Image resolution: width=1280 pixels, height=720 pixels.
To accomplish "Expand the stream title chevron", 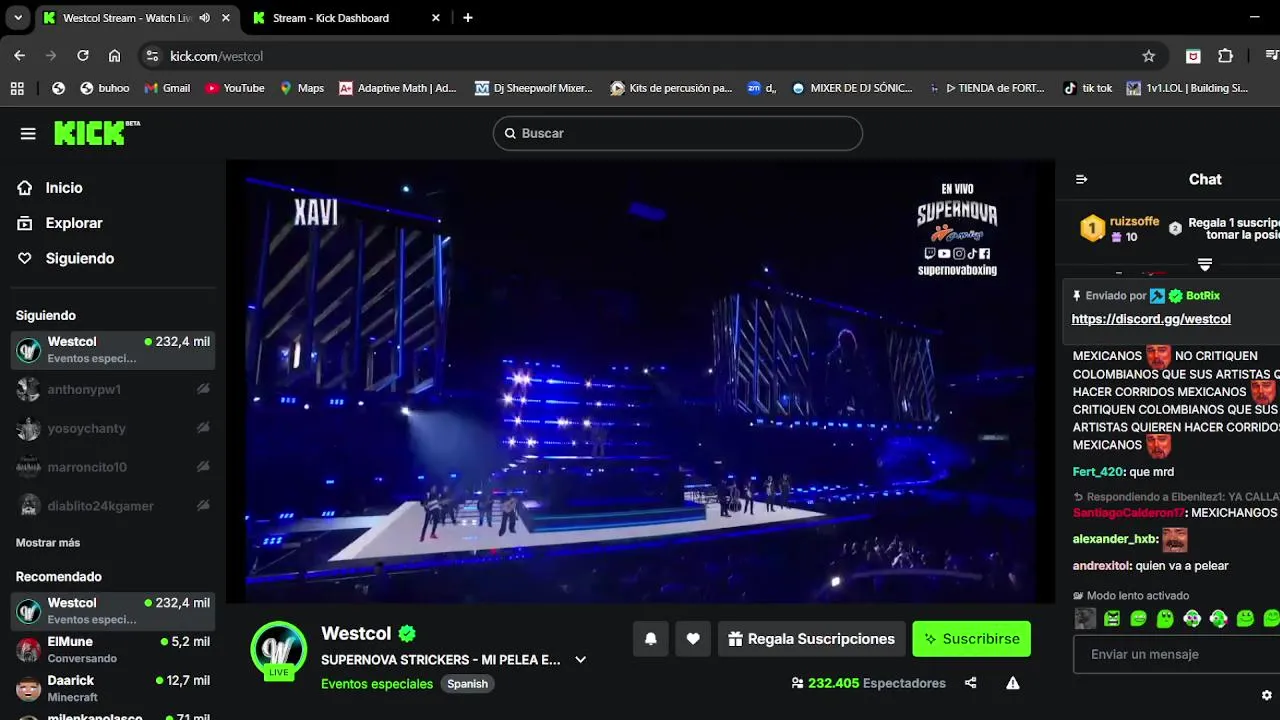I will point(580,660).
